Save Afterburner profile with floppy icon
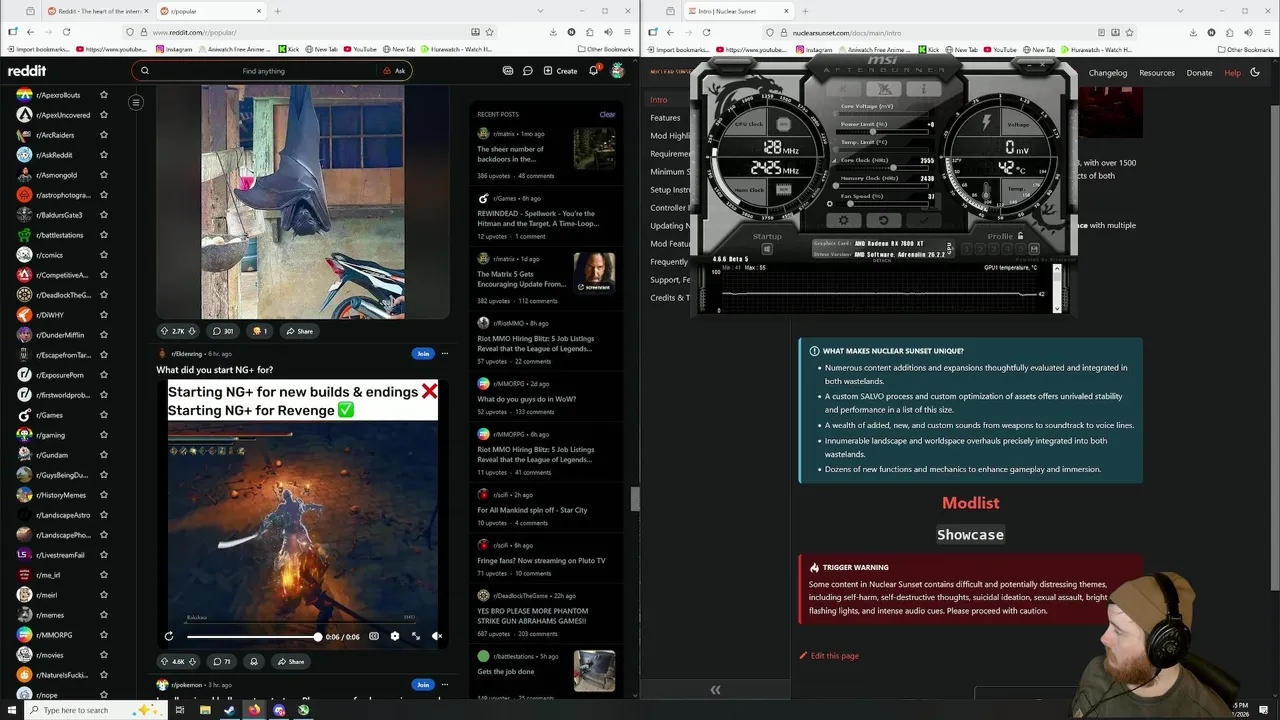 pos(1034,249)
